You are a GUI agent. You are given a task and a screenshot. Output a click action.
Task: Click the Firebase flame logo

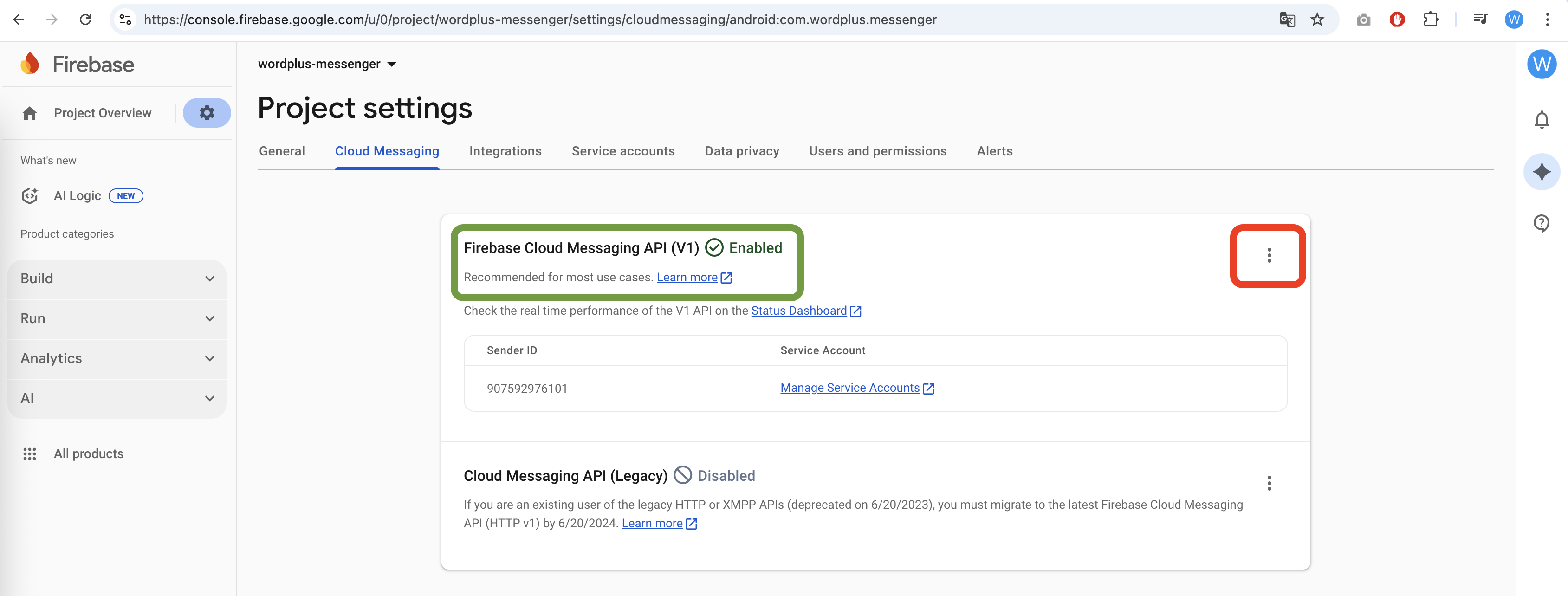coord(30,63)
